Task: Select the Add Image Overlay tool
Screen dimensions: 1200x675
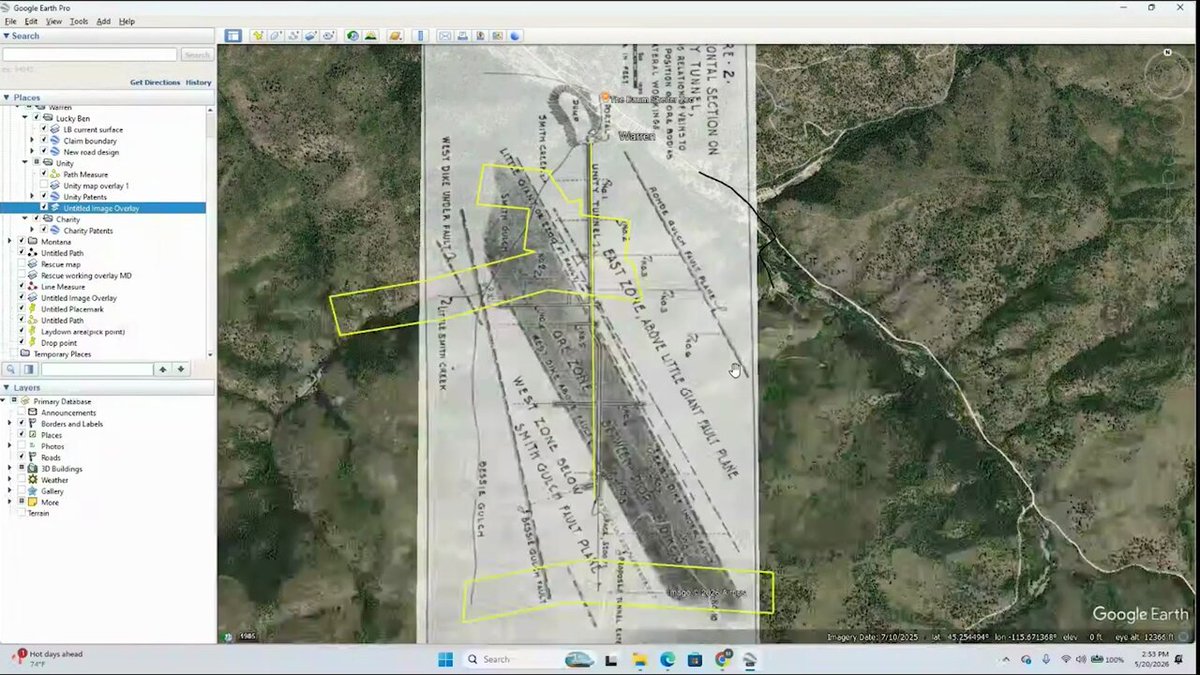Action: 311,36
